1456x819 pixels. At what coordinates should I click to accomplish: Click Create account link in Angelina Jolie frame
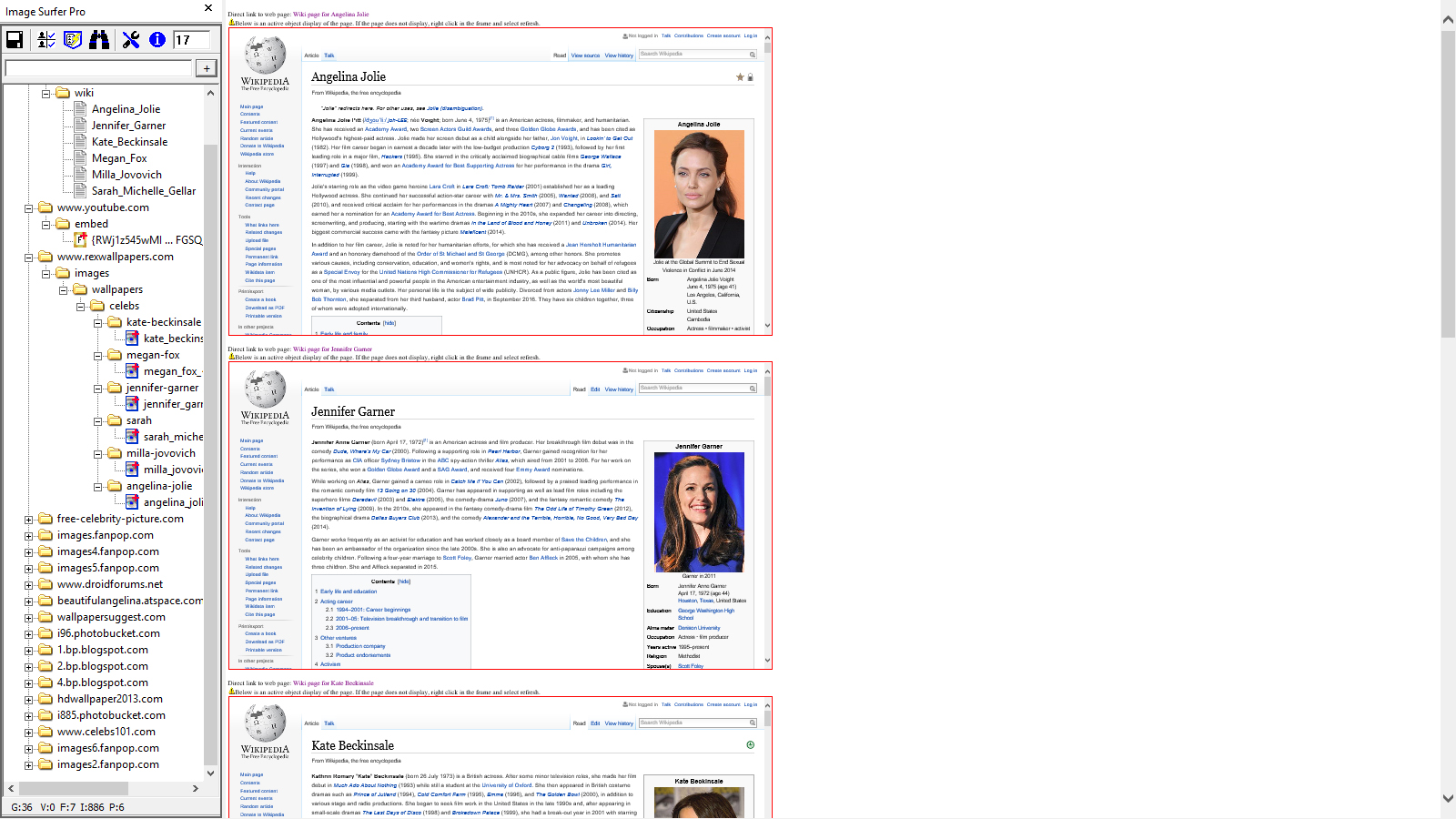pos(723,35)
